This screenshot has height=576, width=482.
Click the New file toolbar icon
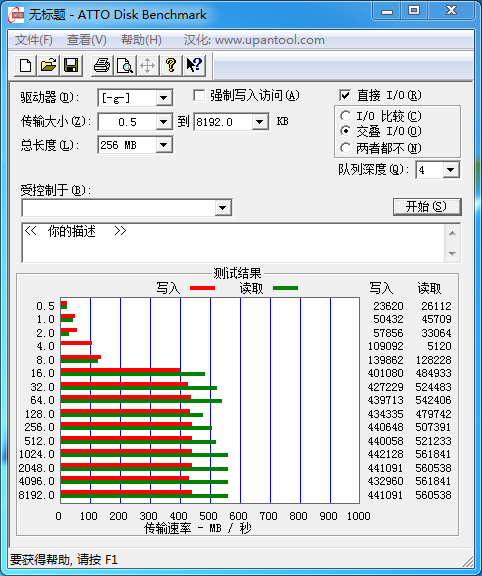click(25, 66)
